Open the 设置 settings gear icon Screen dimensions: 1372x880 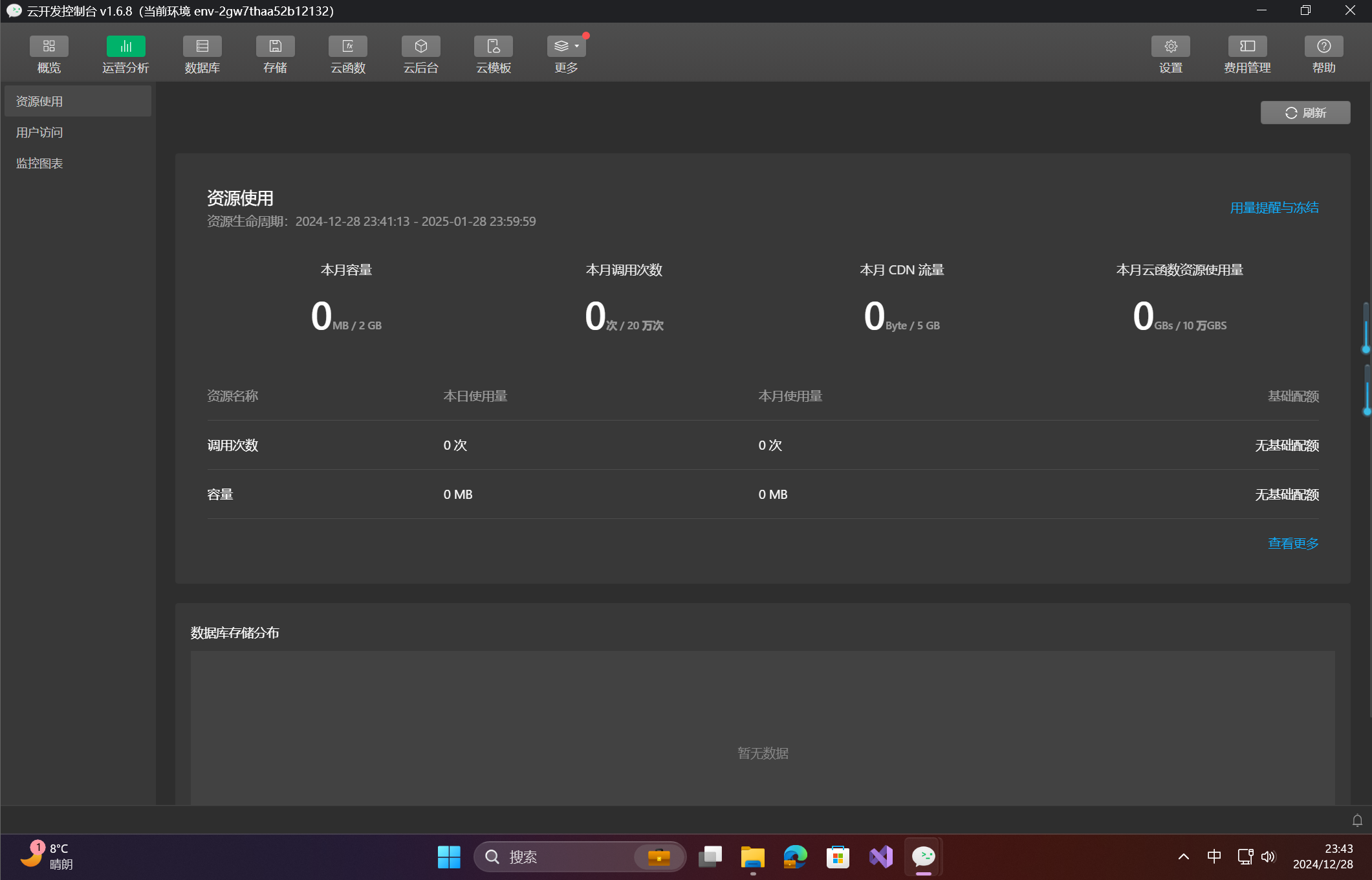[1170, 47]
